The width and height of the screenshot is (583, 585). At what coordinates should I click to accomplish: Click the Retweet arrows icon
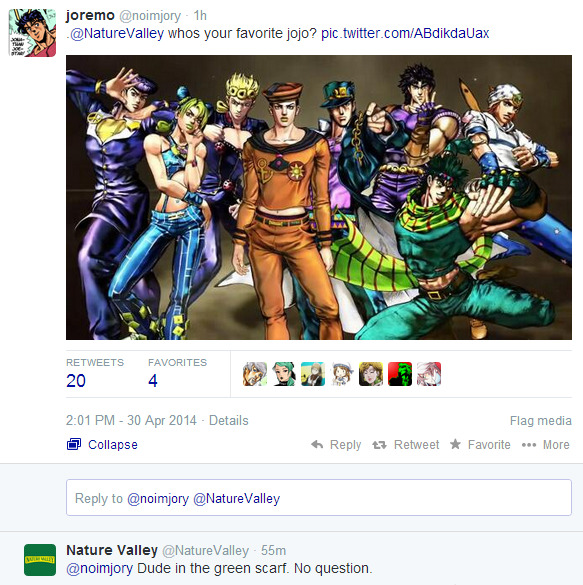point(379,445)
